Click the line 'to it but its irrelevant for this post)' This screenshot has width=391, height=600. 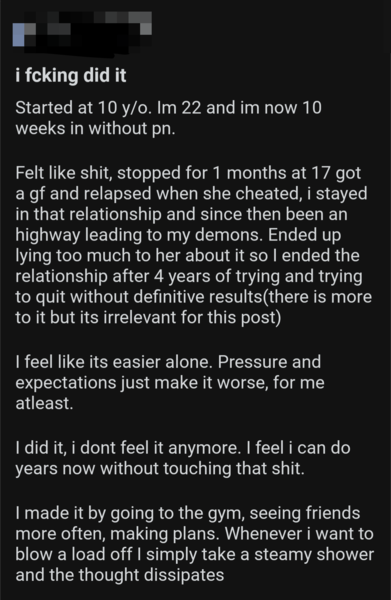(148, 318)
